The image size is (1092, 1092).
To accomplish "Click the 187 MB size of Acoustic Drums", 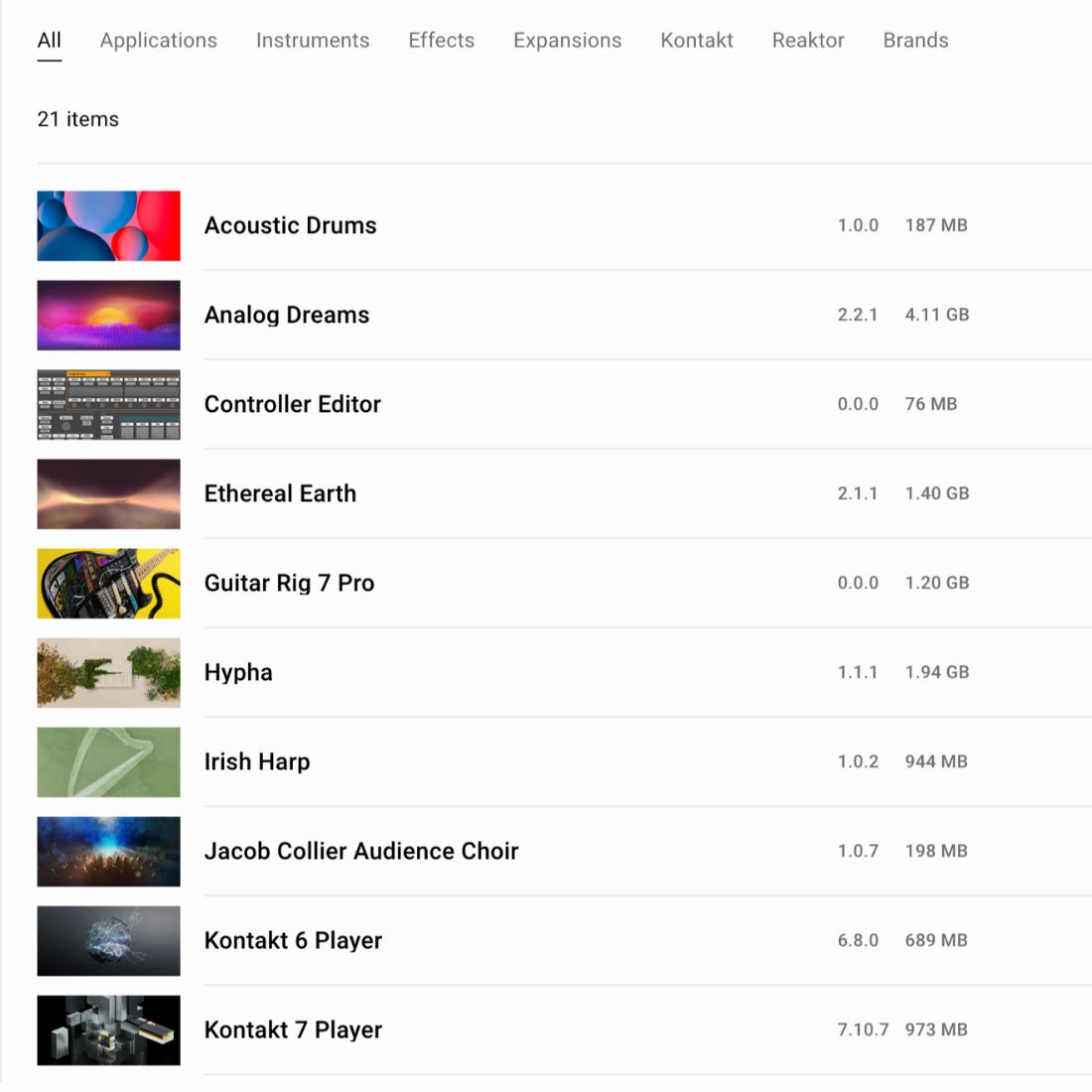I will point(936,225).
